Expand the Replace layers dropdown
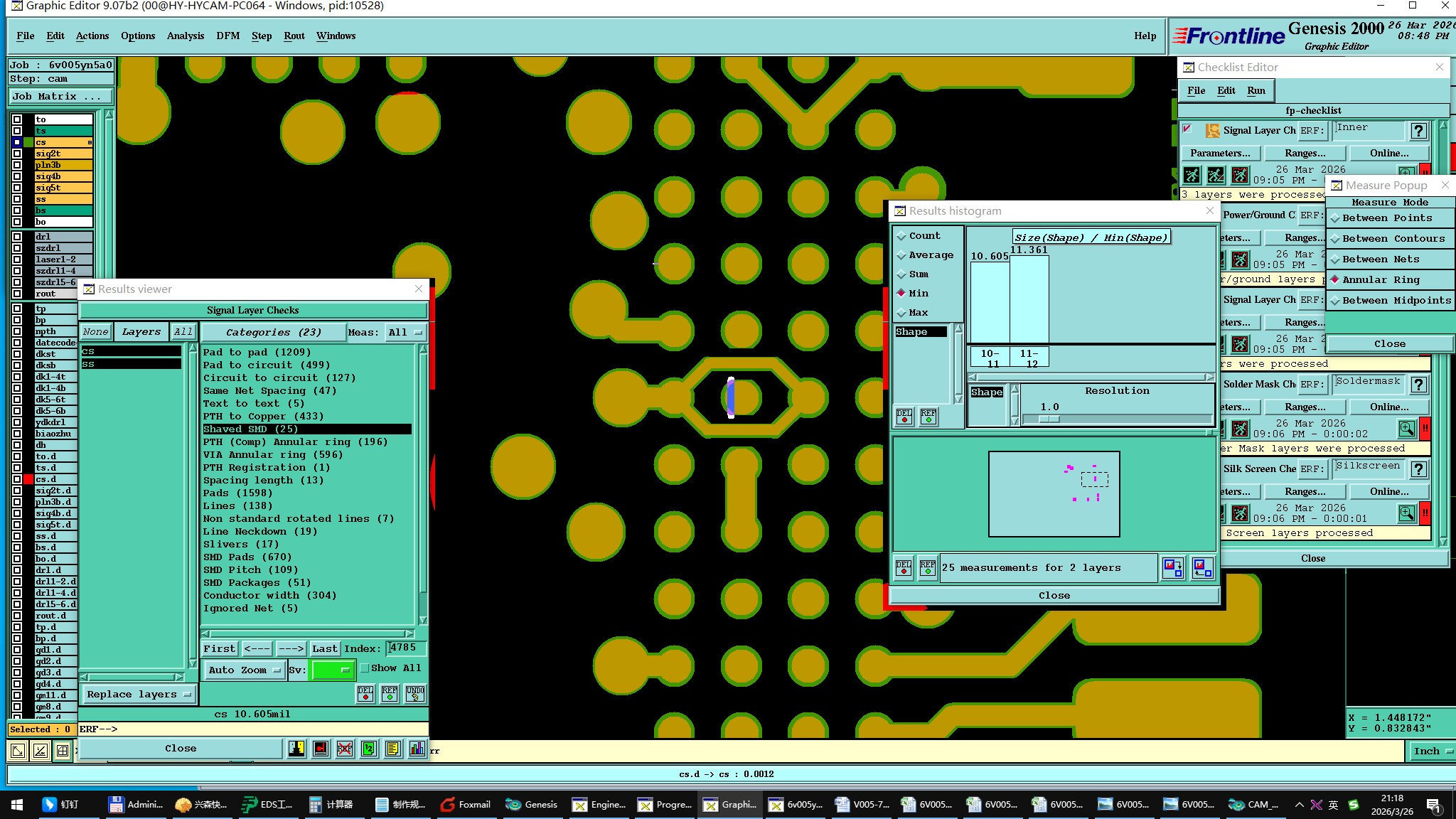 click(139, 695)
